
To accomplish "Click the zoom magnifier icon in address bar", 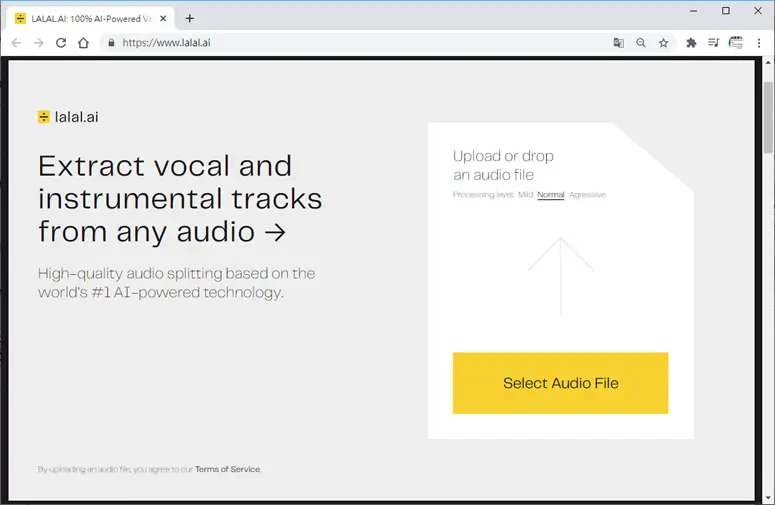I will click(641, 43).
